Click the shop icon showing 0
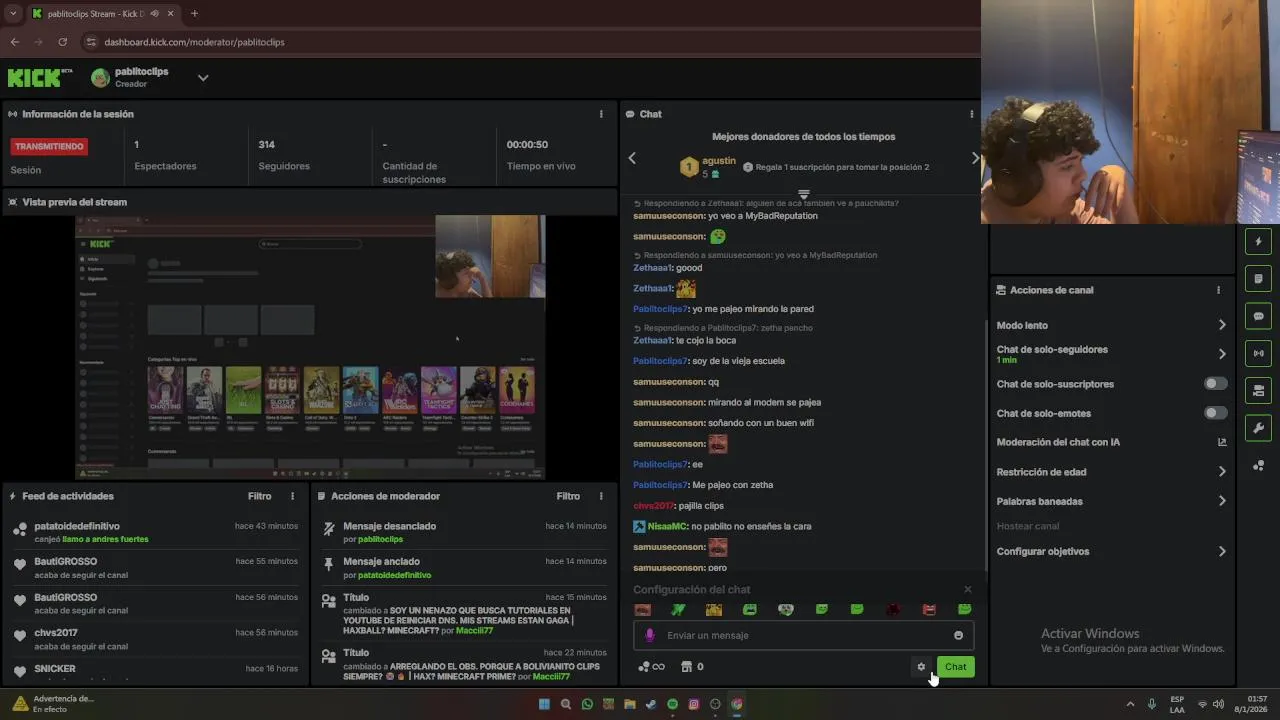Image resolution: width=1280 pixels, height=720 pixels. tap(692, 667)
